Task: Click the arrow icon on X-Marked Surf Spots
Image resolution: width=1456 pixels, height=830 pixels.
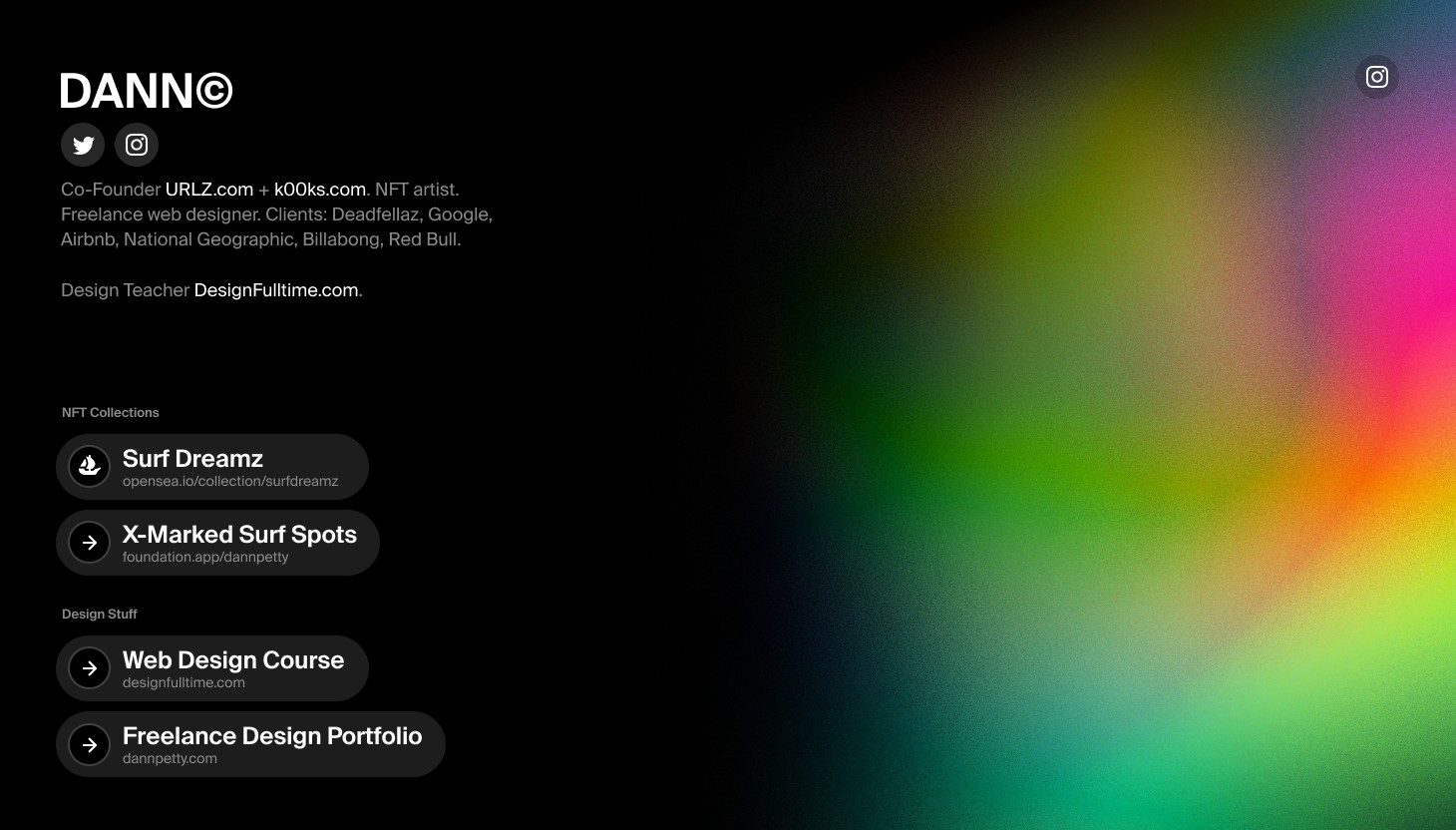Action: (90, 543)
